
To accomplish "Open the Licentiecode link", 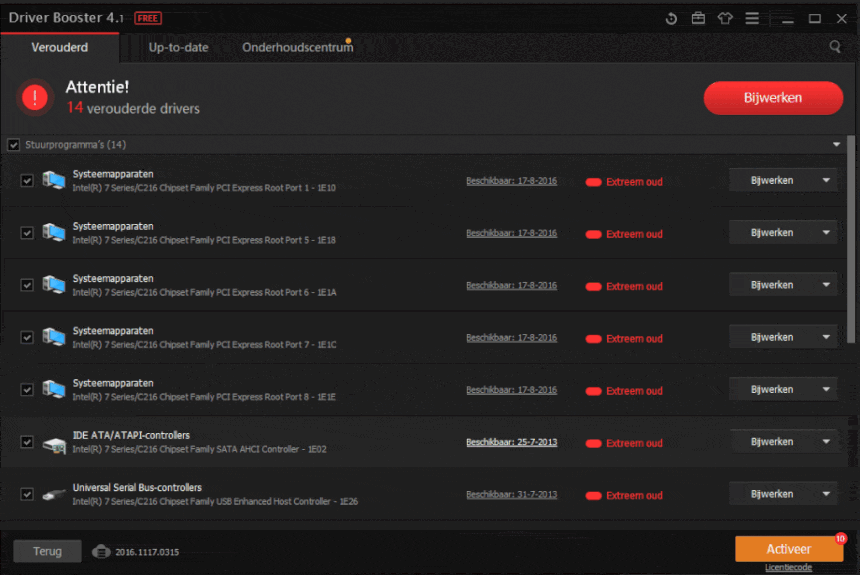I will point(789,567).
